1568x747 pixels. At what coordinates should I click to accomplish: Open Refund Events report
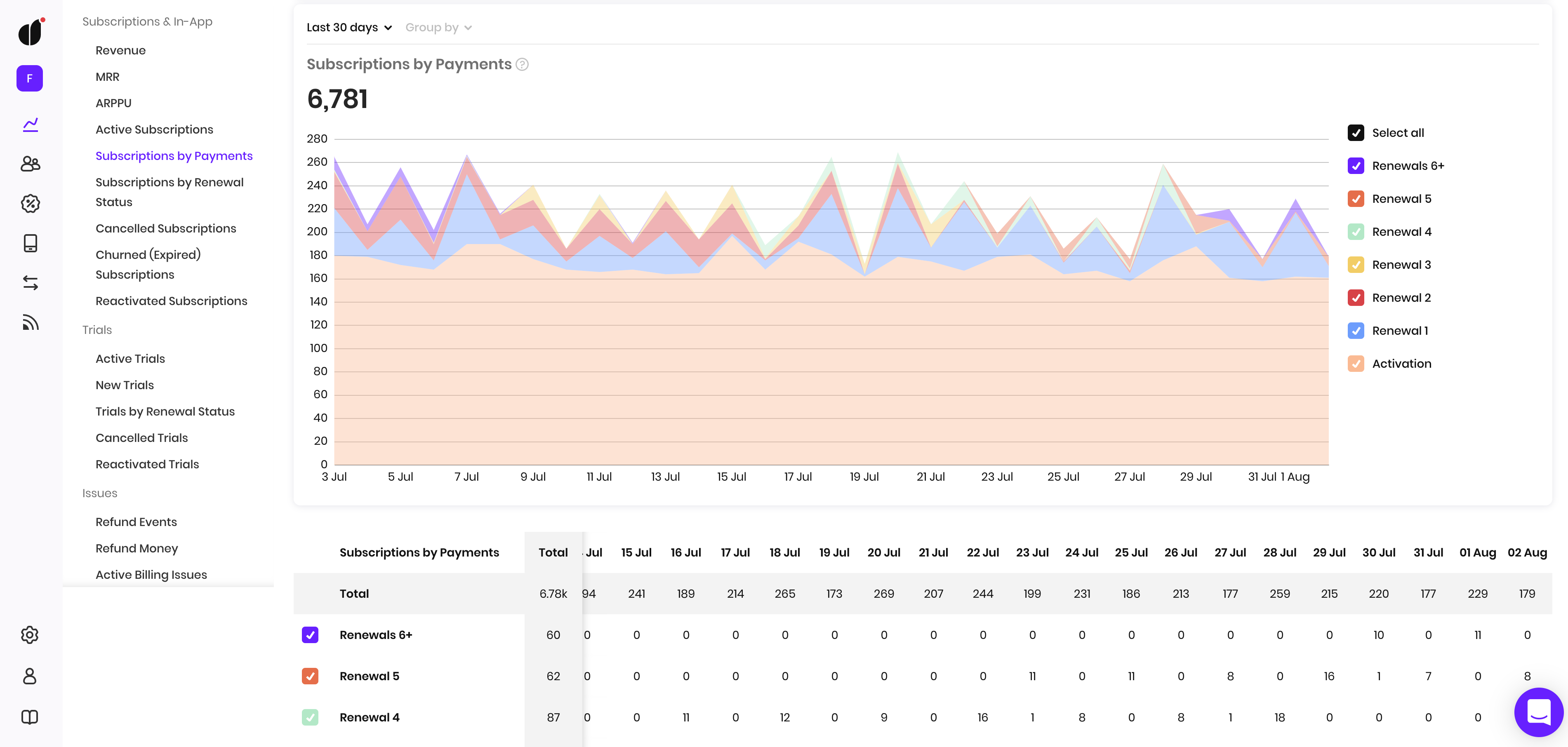pos(136,522)
